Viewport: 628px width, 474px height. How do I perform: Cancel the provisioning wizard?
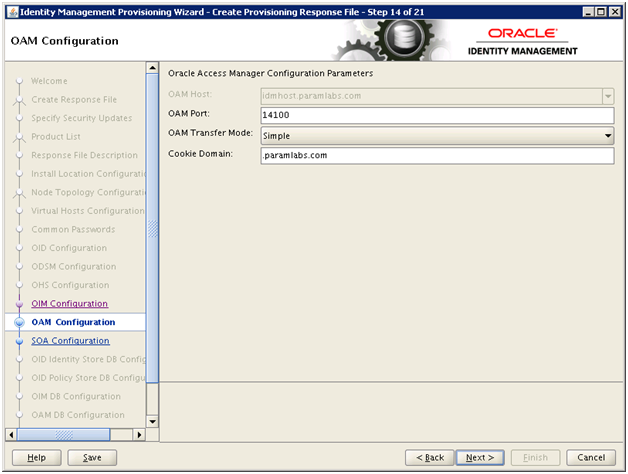(591, 457)
